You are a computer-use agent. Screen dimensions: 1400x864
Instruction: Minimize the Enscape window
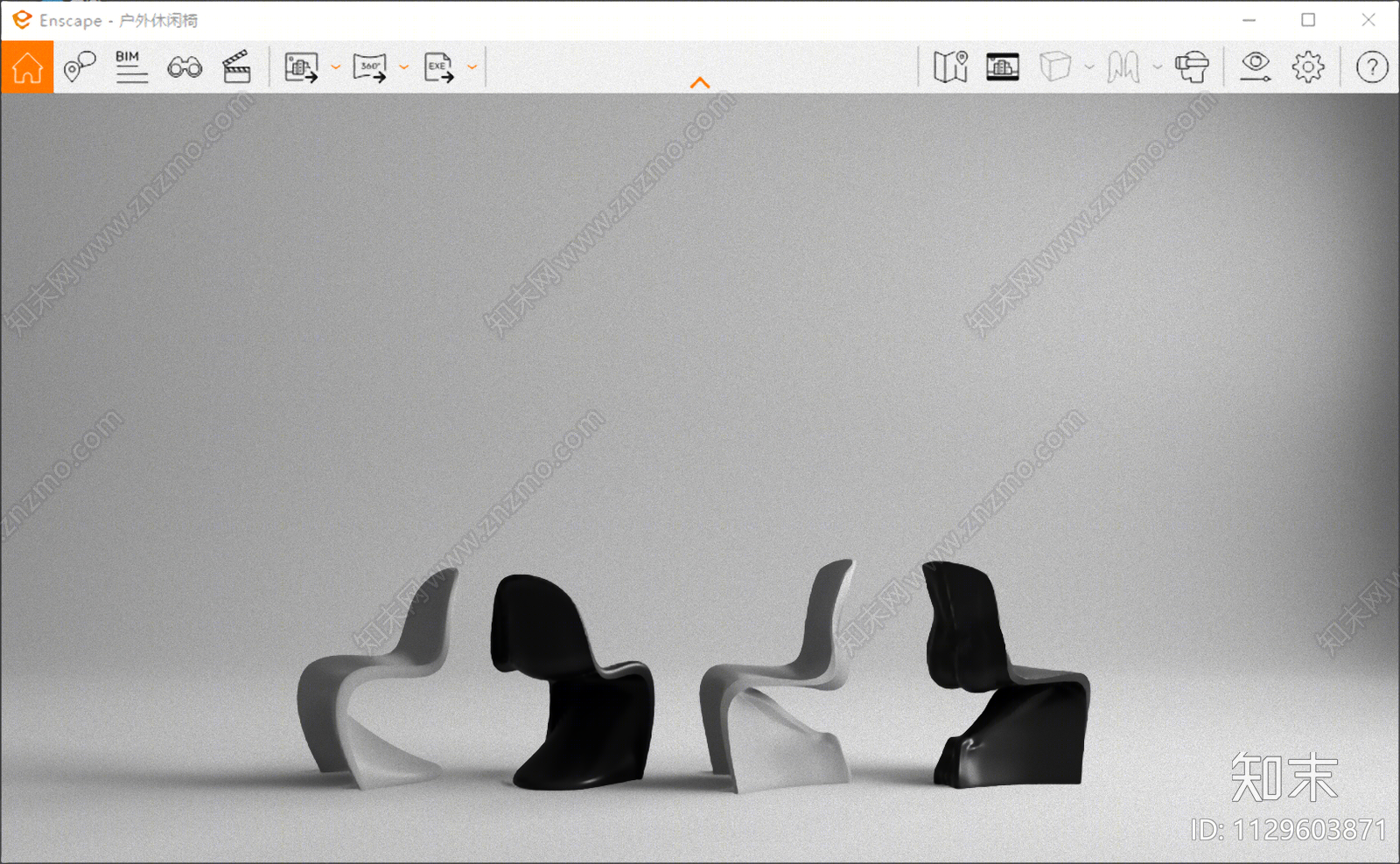click(x=1249, y=20)
